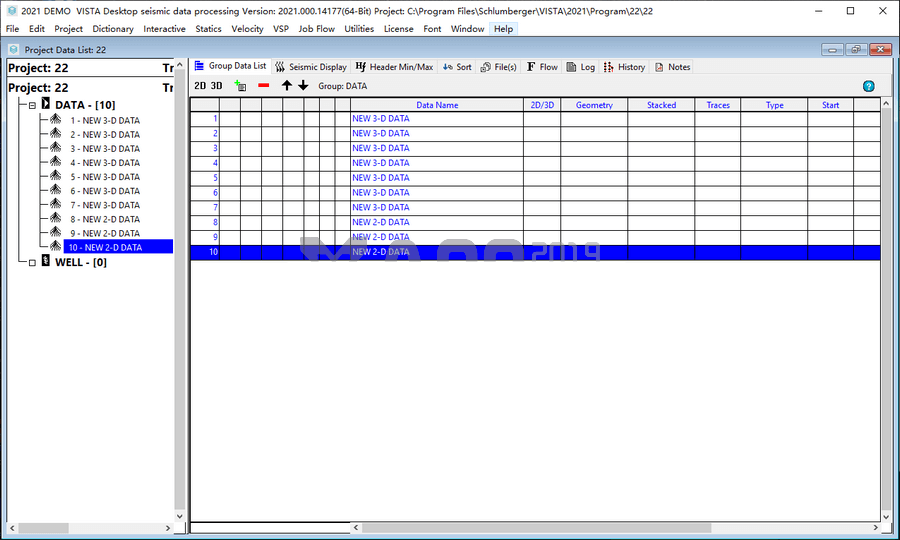
Task: Open the Velocity menu
Action: point(247,29)
